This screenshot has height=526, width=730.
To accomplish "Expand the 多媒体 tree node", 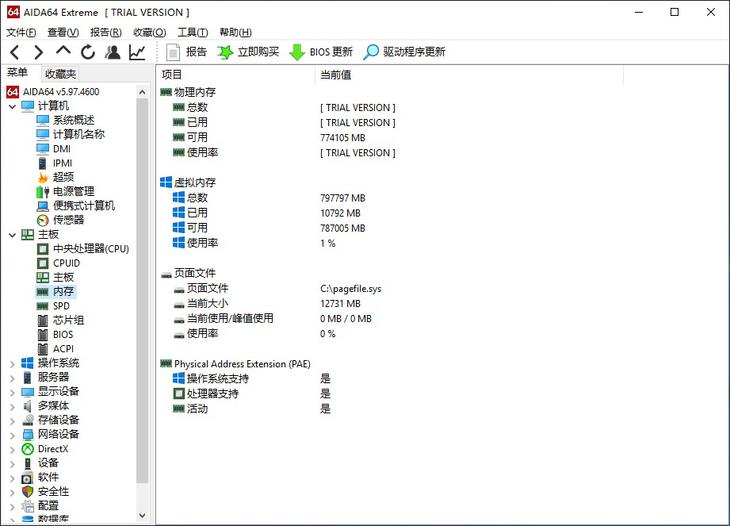I will [12, 407].
